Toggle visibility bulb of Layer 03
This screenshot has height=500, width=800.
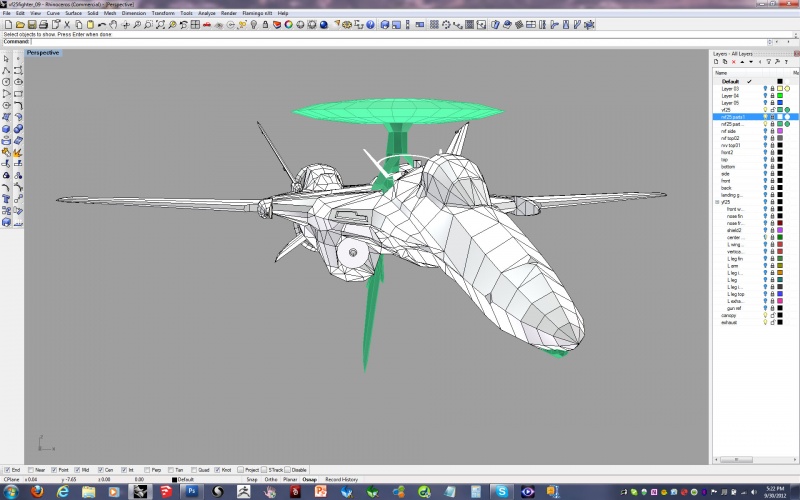click(x=765, y=89)
